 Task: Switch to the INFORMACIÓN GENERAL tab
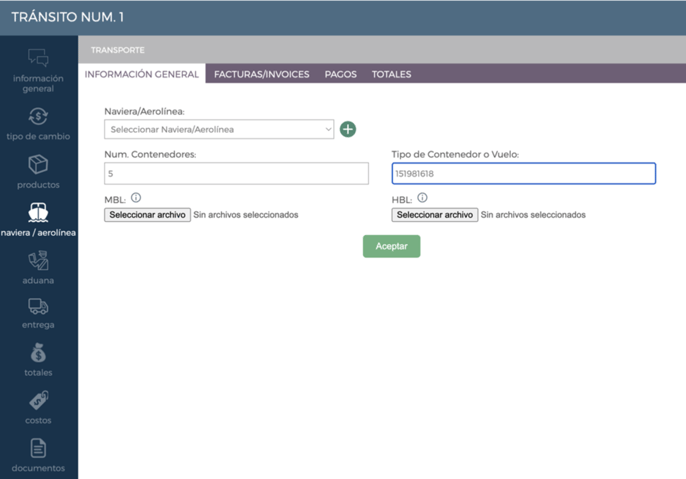(141, 74)
